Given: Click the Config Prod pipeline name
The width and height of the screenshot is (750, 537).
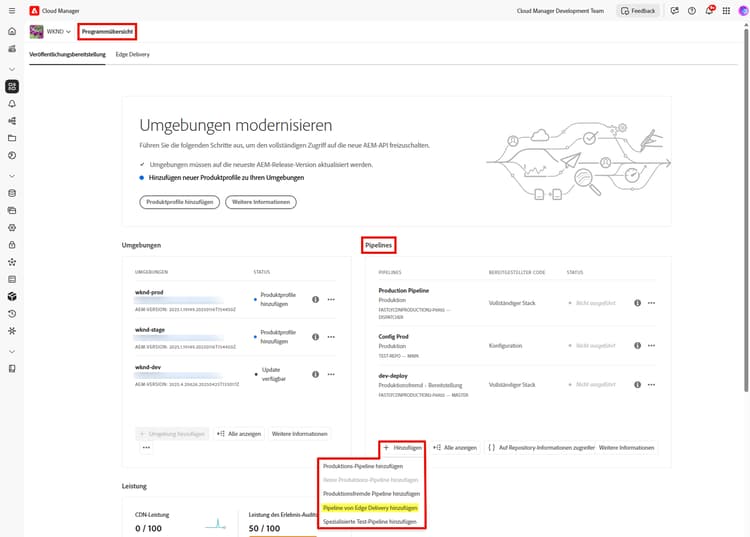Looking at the screenshot, I should [393, 337].
